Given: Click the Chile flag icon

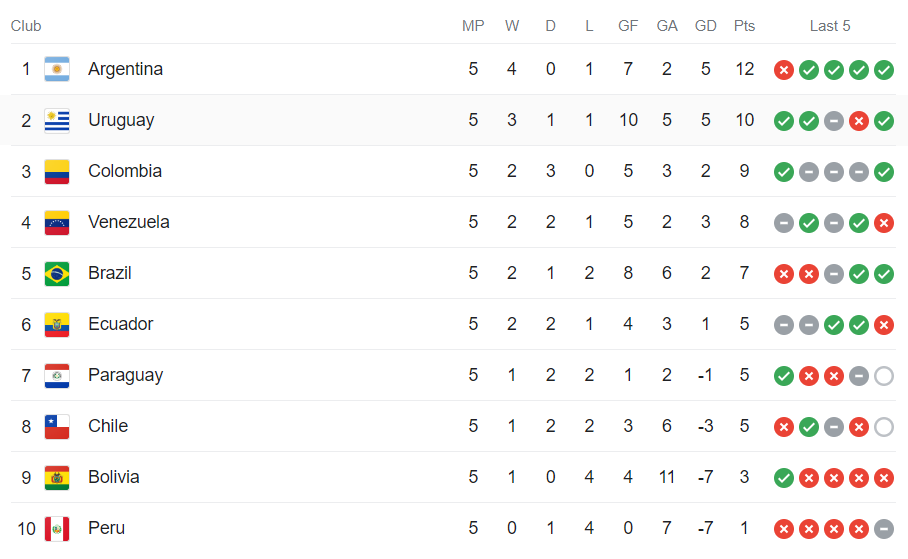Looking at the screenshot, I should (57, 426).
